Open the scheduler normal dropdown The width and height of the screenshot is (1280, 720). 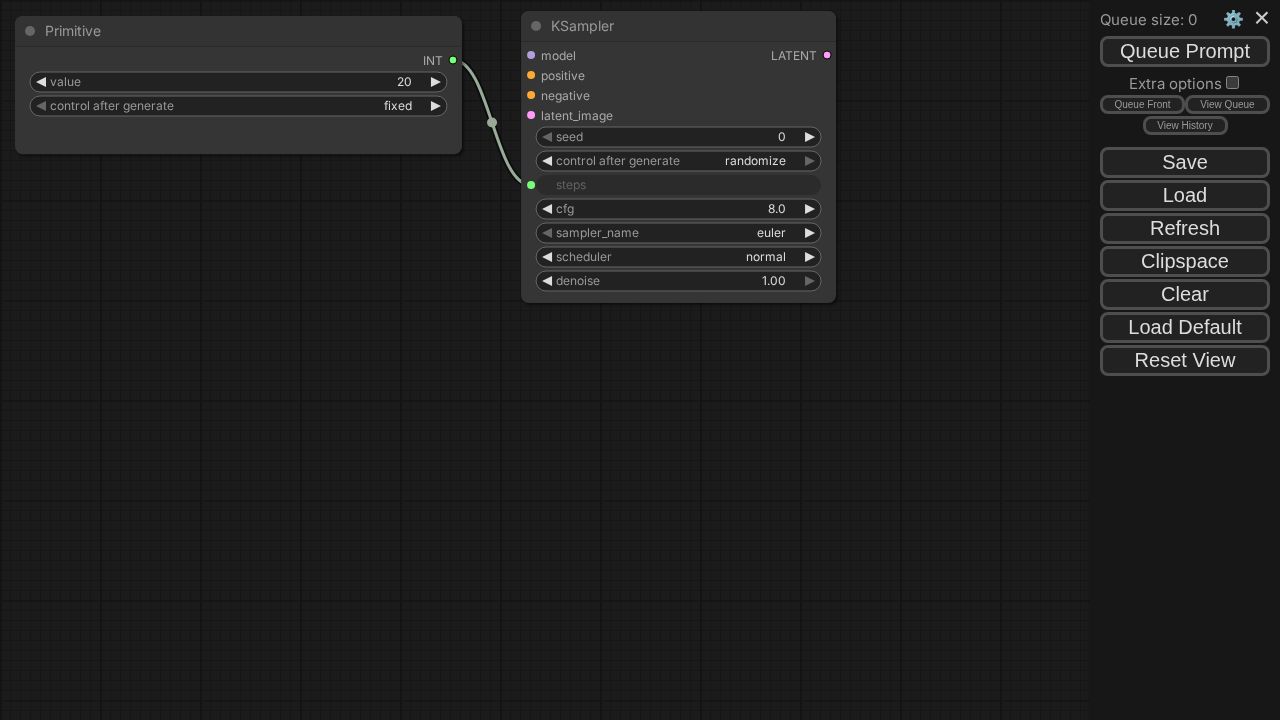(x=678, y=257)
